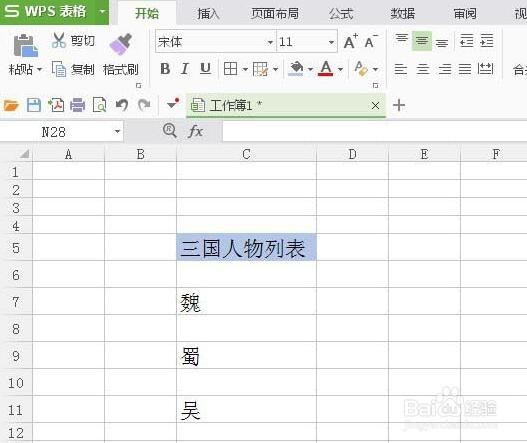This screenshot has width=527, height=443.
Task: Toggle Bold formatting
Action: point(165,69)
